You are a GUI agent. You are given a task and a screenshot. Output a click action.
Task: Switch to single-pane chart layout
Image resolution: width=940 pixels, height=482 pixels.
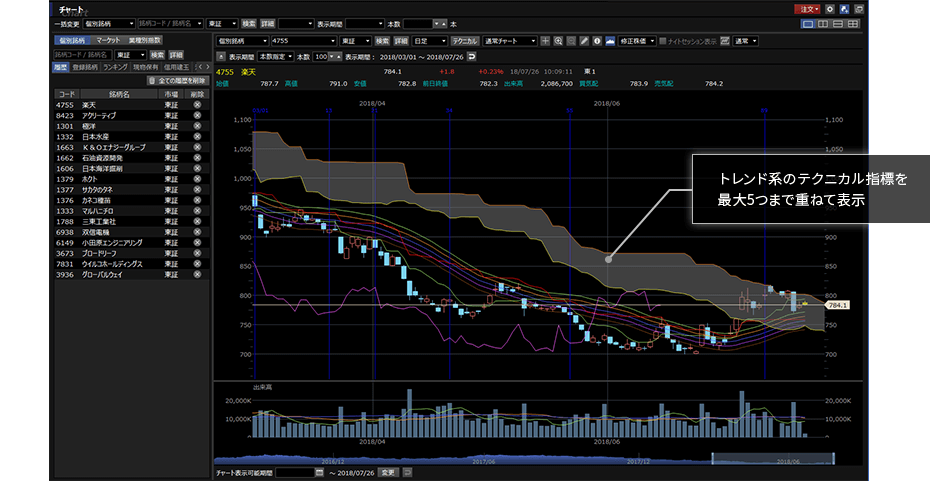807,22
